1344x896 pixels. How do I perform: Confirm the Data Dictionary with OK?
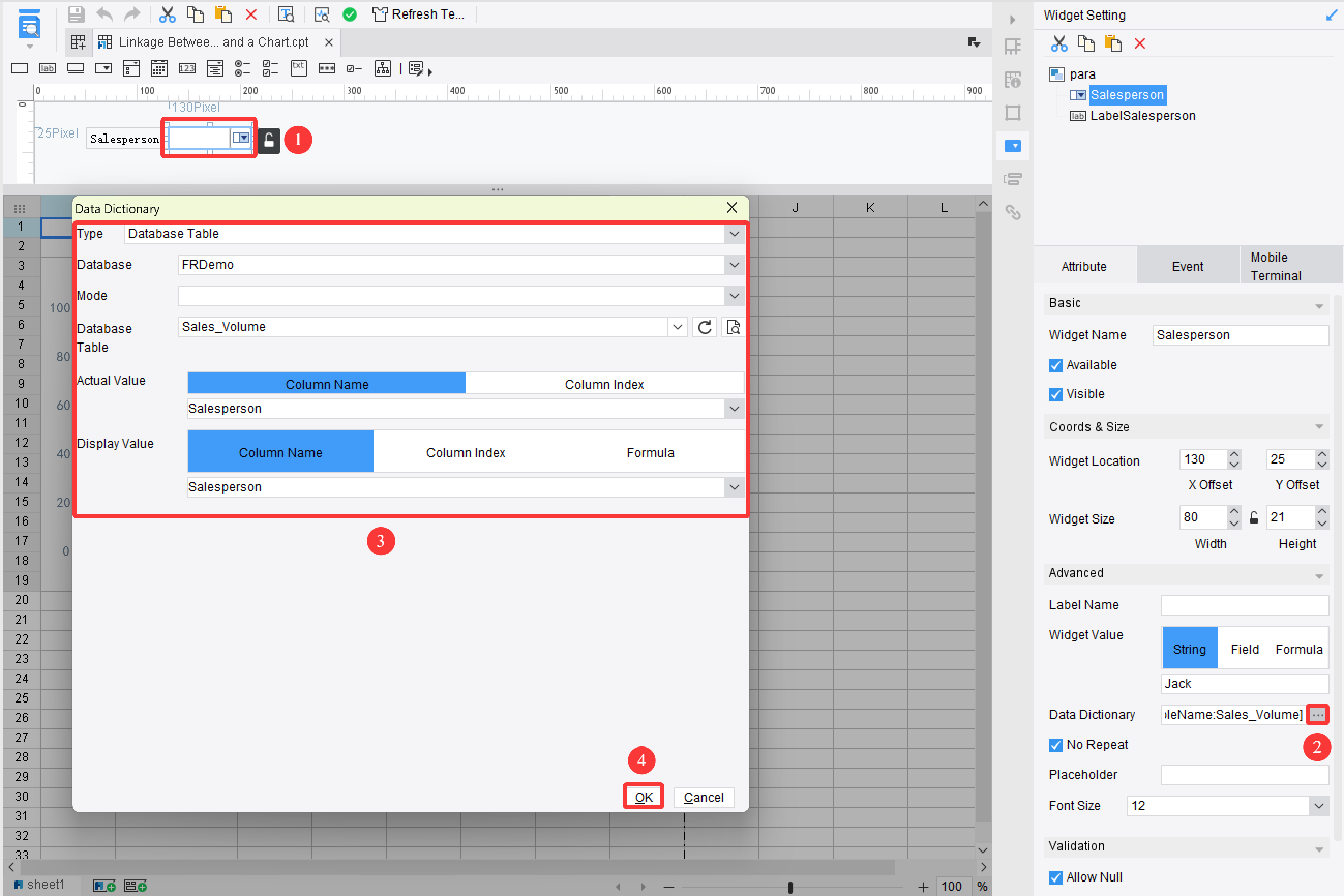pos(644,797)
